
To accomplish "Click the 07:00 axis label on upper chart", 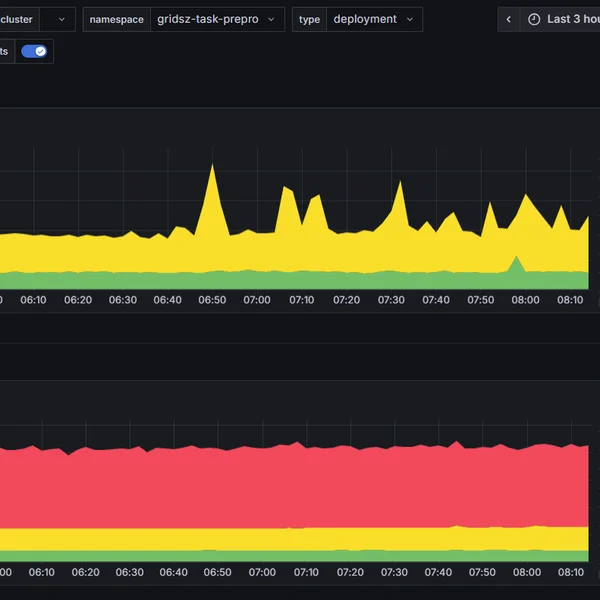I will [257, 300].
